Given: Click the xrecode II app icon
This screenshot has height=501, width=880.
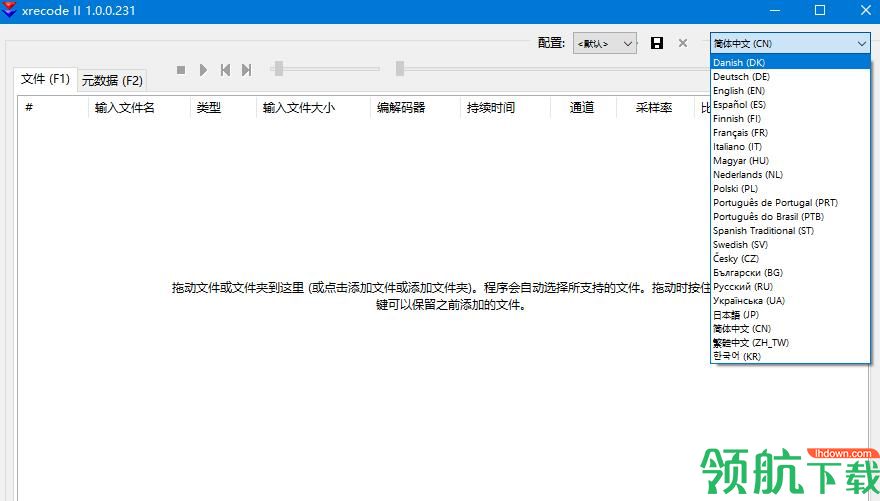Looking at the screenshot, I should pos(8,10).
